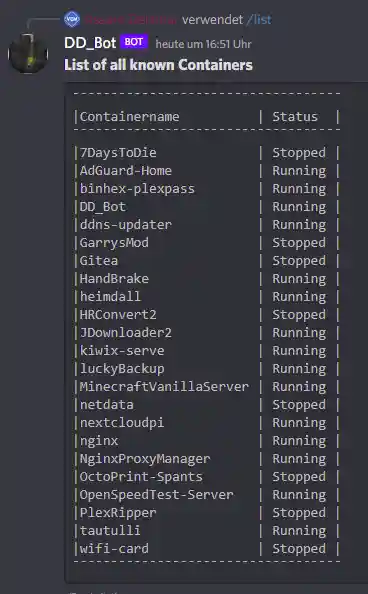
Task: Click DD_Bot entry in the container table
Action: point(103,207)
